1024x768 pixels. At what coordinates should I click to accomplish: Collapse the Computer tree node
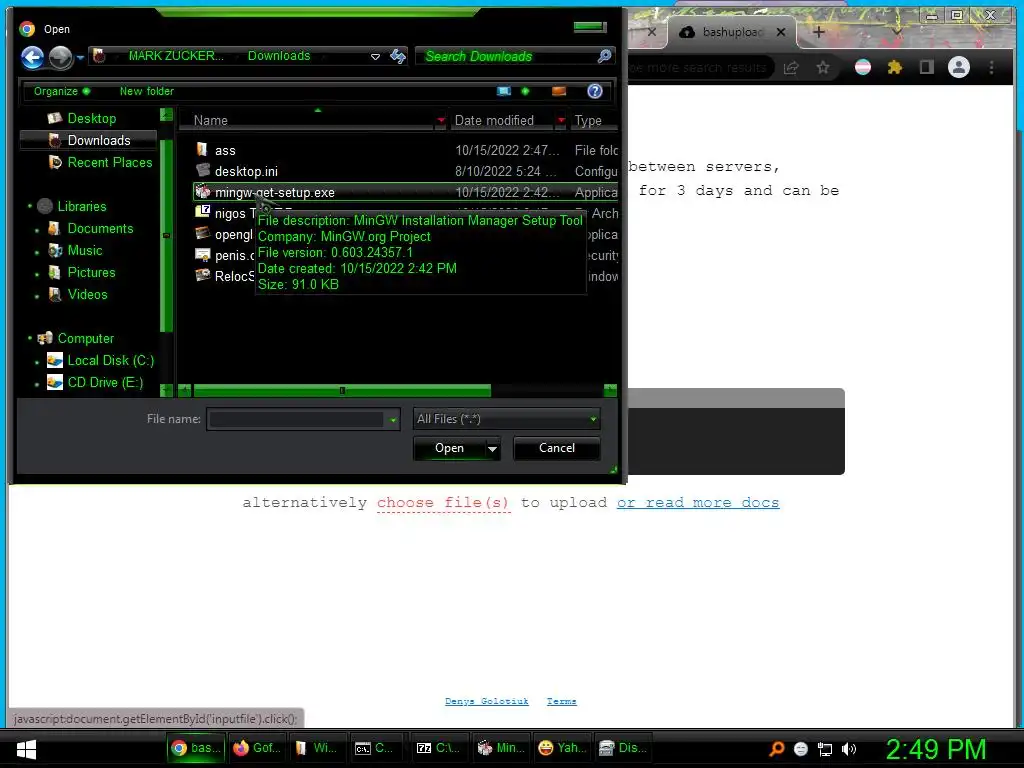pos(30,338)
